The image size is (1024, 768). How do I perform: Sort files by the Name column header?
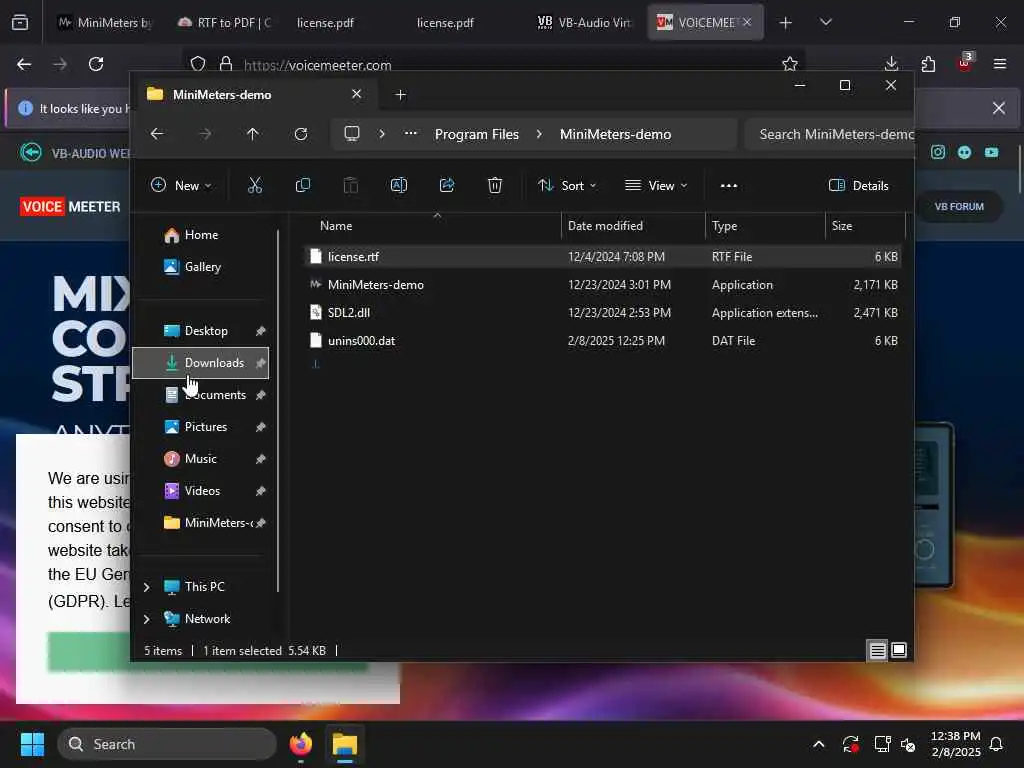tap(431, 226)
